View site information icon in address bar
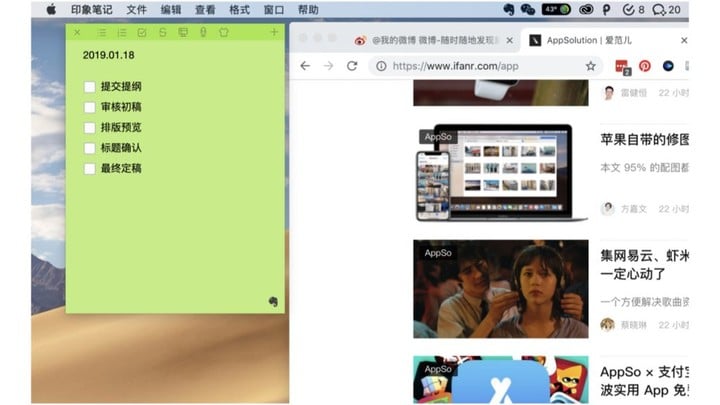 point(381,66)
